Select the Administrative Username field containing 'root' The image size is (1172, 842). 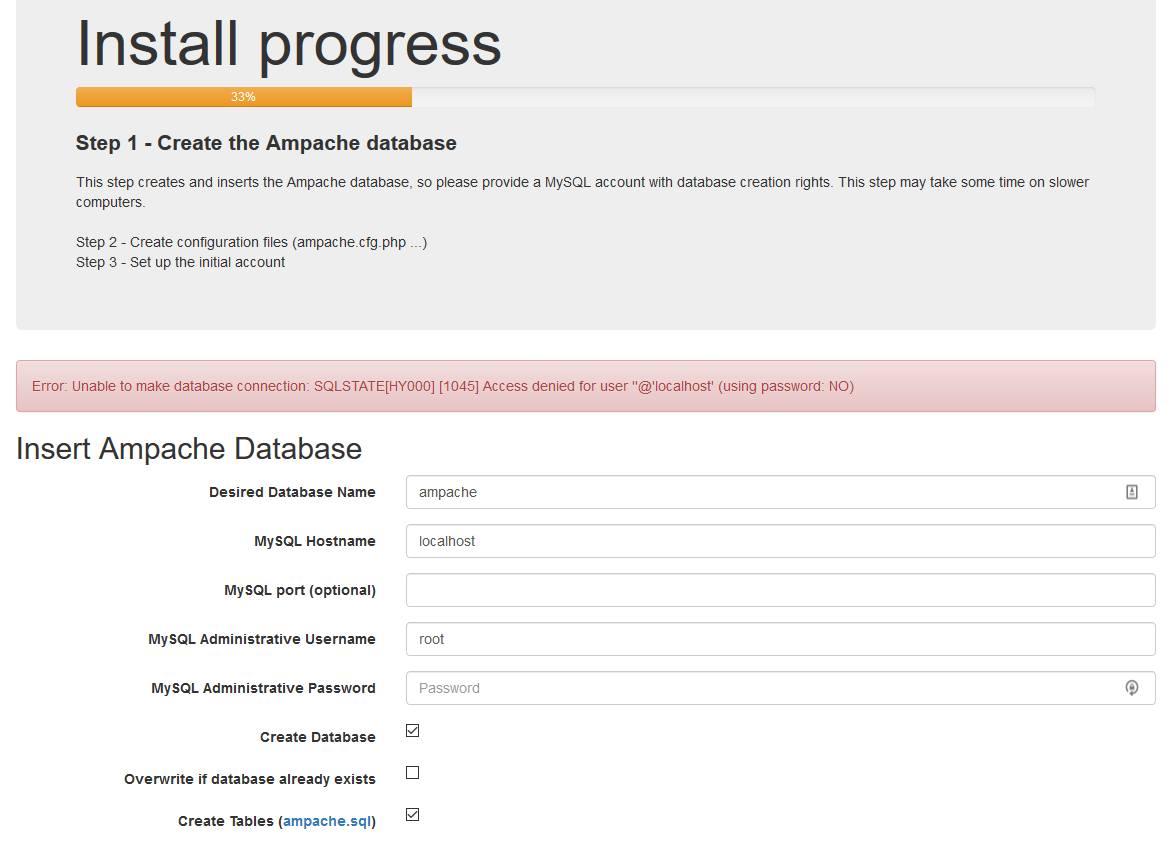pos(700,638)
